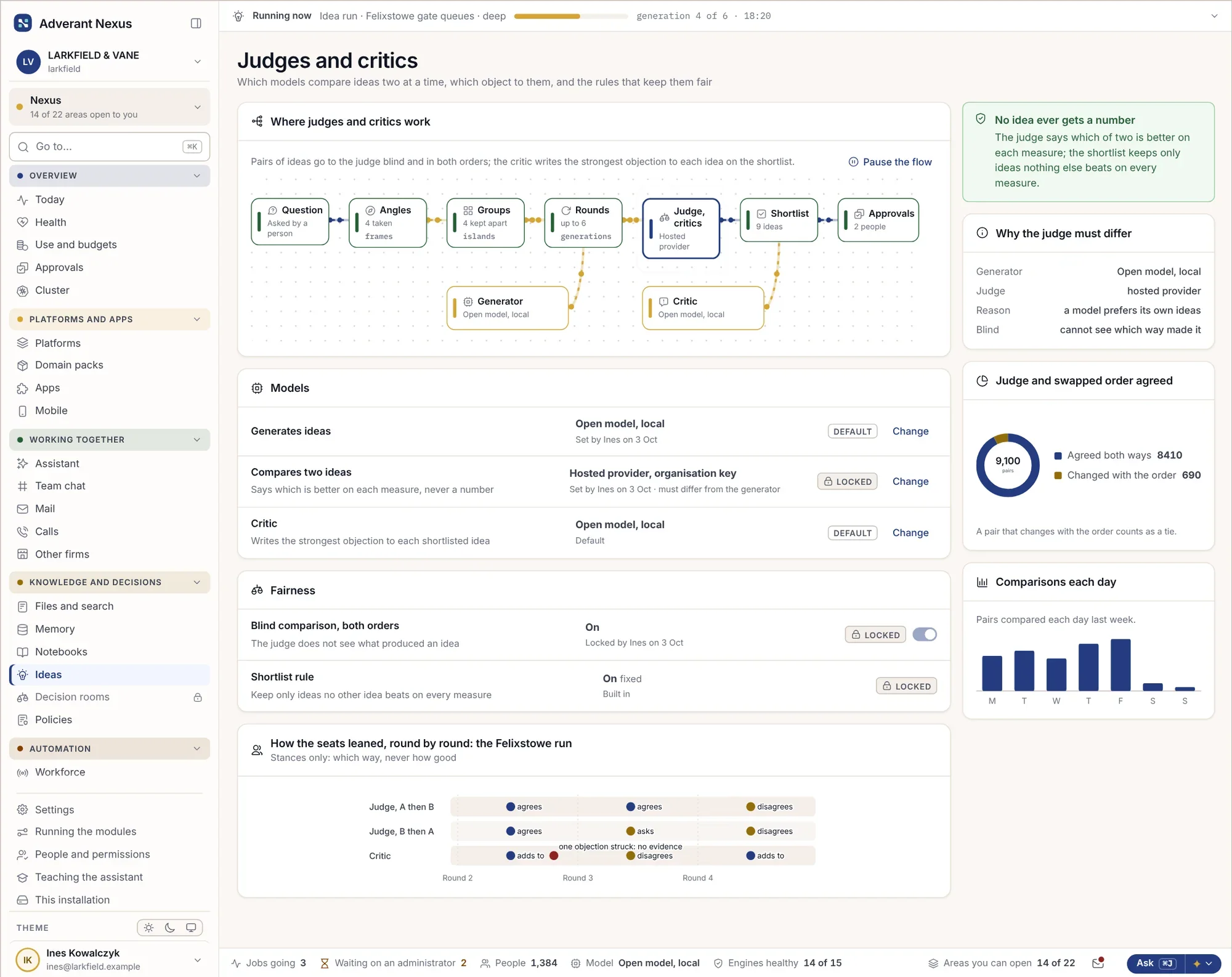Image resolution: width=1232 pixels, height=977 pixels.
Task: Open Use and budgets page
Action: click(110, 245)
